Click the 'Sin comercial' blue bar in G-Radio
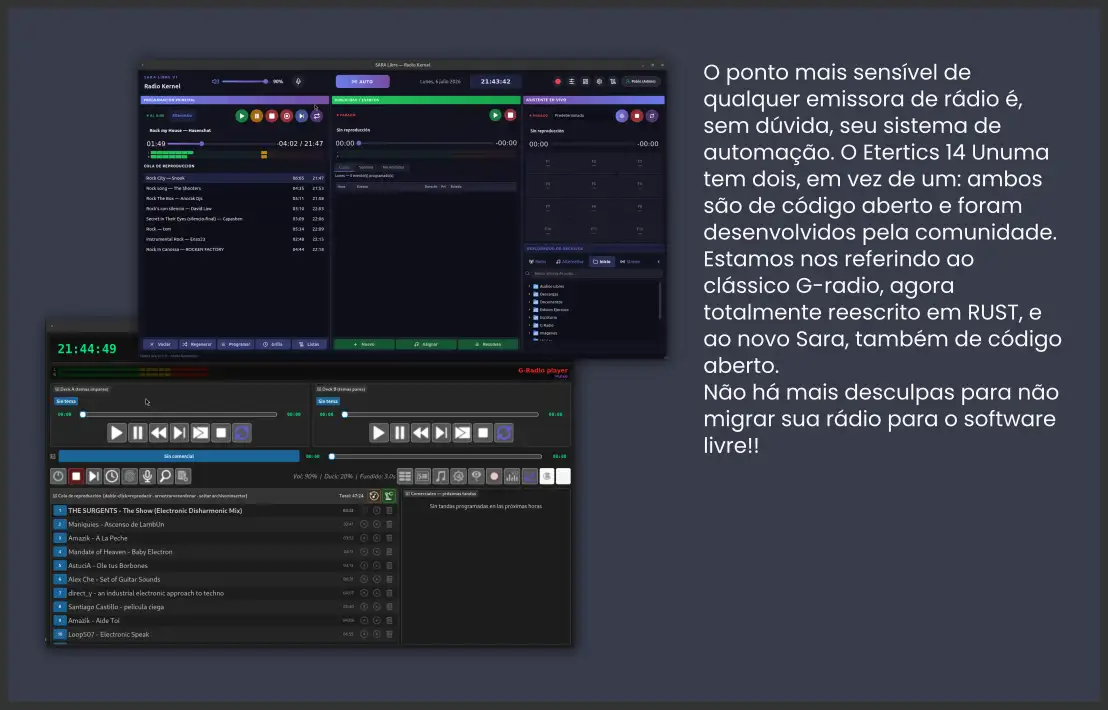Screen dimensions: 1108x710 (179, 456)
